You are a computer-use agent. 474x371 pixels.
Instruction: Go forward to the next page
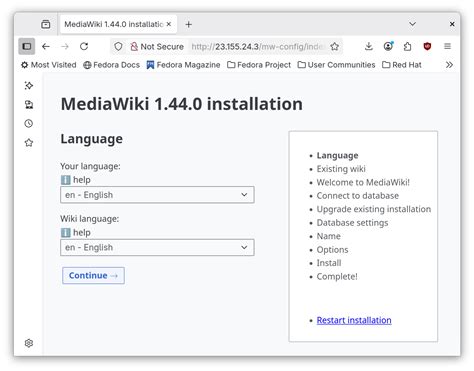[65, 46]
